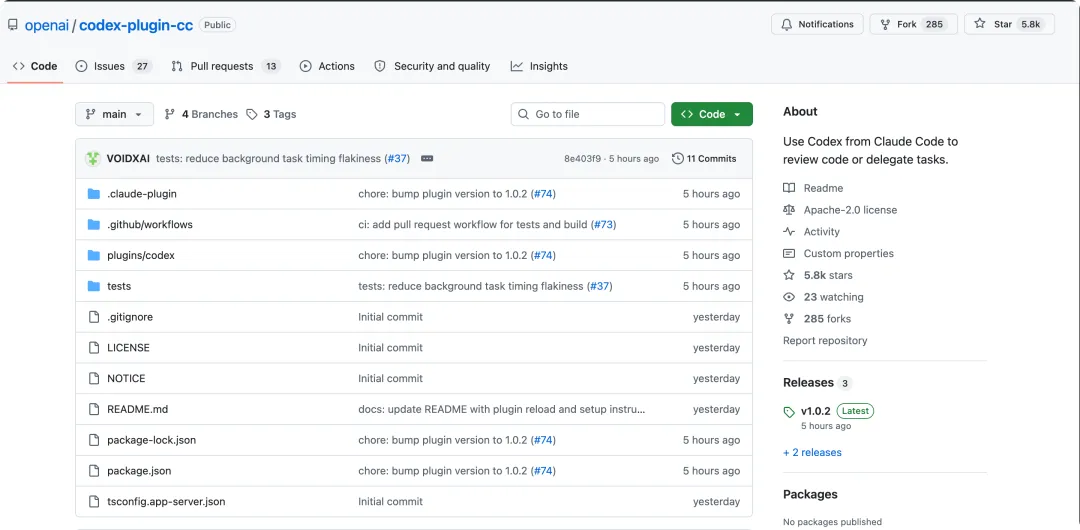Open the + 2 releases link
This screenshot has width=1080, height=530.
pyautogui.click(x=812, y=452)
